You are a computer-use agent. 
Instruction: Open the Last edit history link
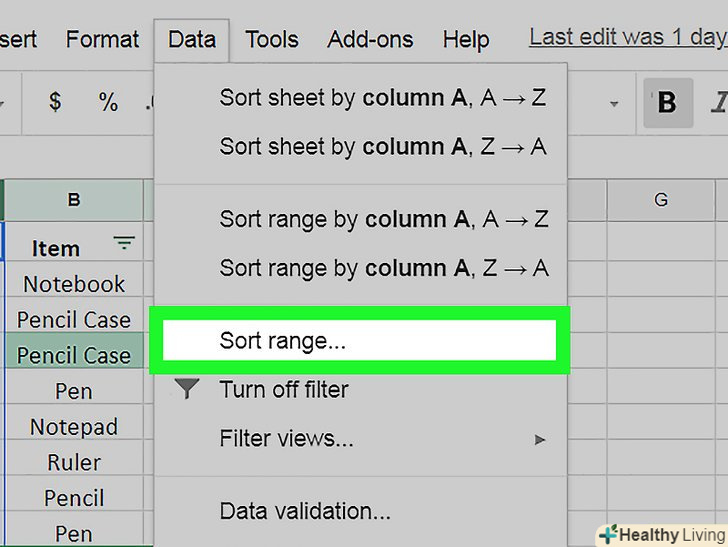[x=627, y=38]
